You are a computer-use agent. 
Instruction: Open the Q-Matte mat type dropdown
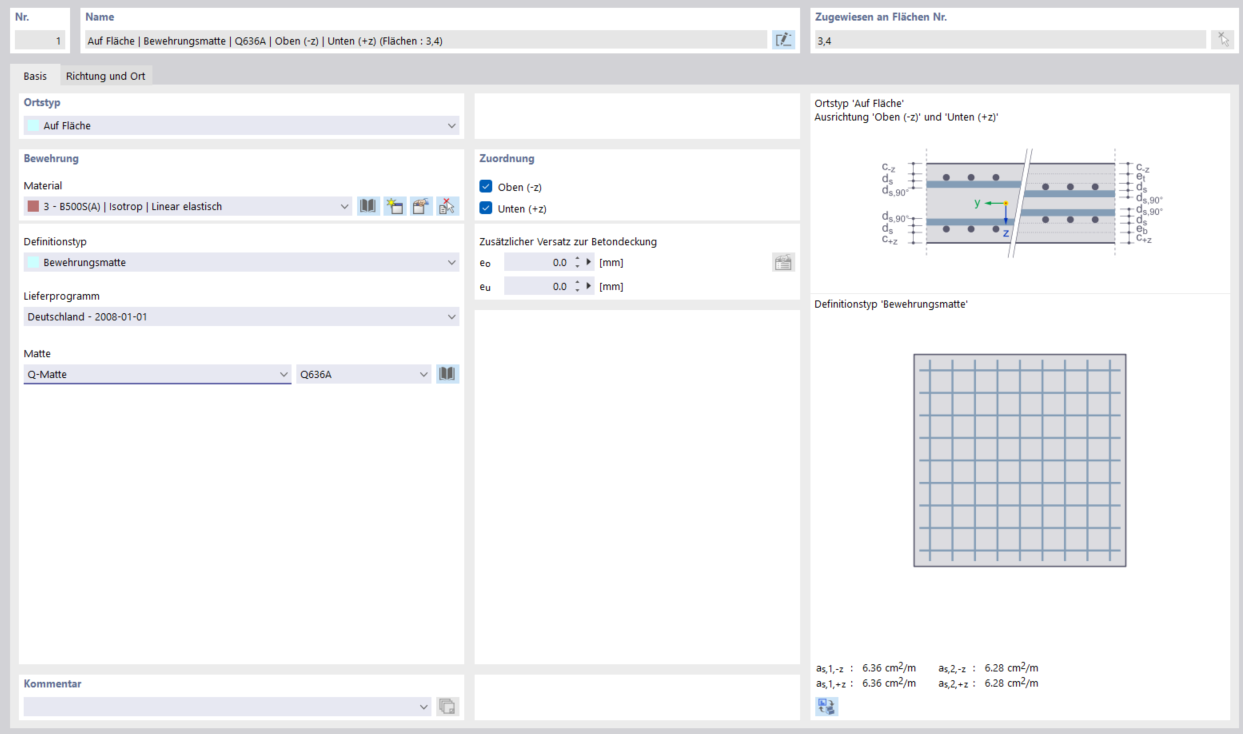click(157, 374)
